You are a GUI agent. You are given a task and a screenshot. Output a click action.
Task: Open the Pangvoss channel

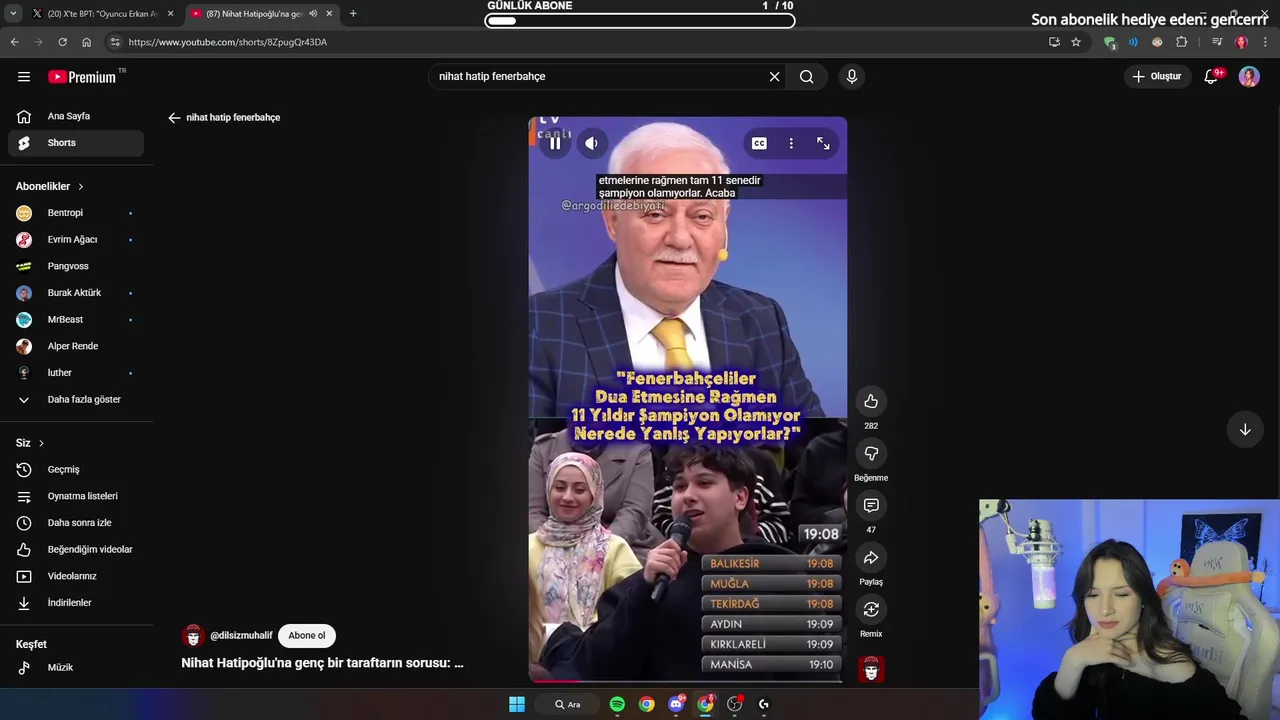(76, 266)
